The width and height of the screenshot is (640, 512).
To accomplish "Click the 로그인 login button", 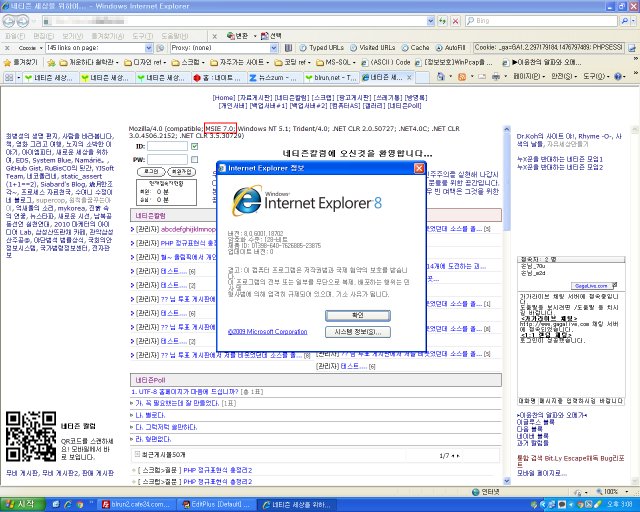I will [151, 172].
